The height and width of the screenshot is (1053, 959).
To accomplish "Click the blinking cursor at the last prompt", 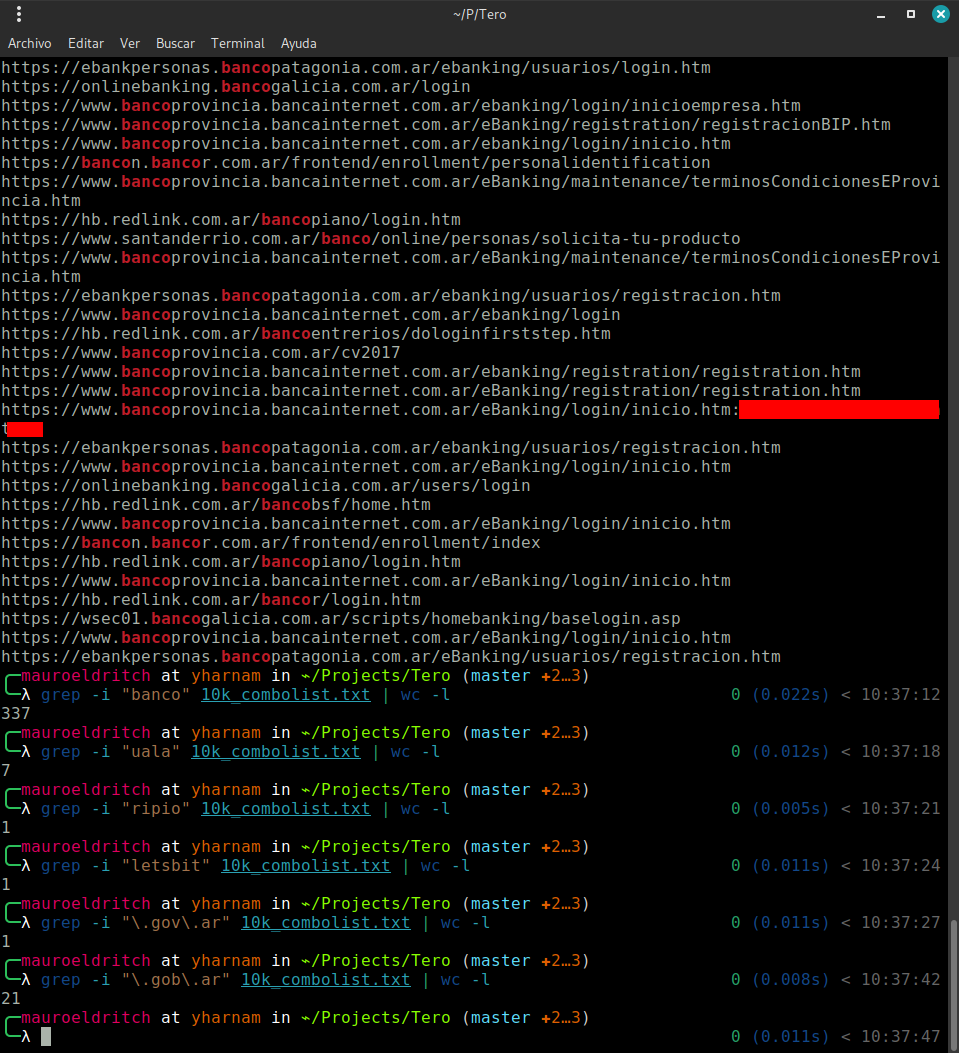I will pyautogui.click(x=46, y=1036).
